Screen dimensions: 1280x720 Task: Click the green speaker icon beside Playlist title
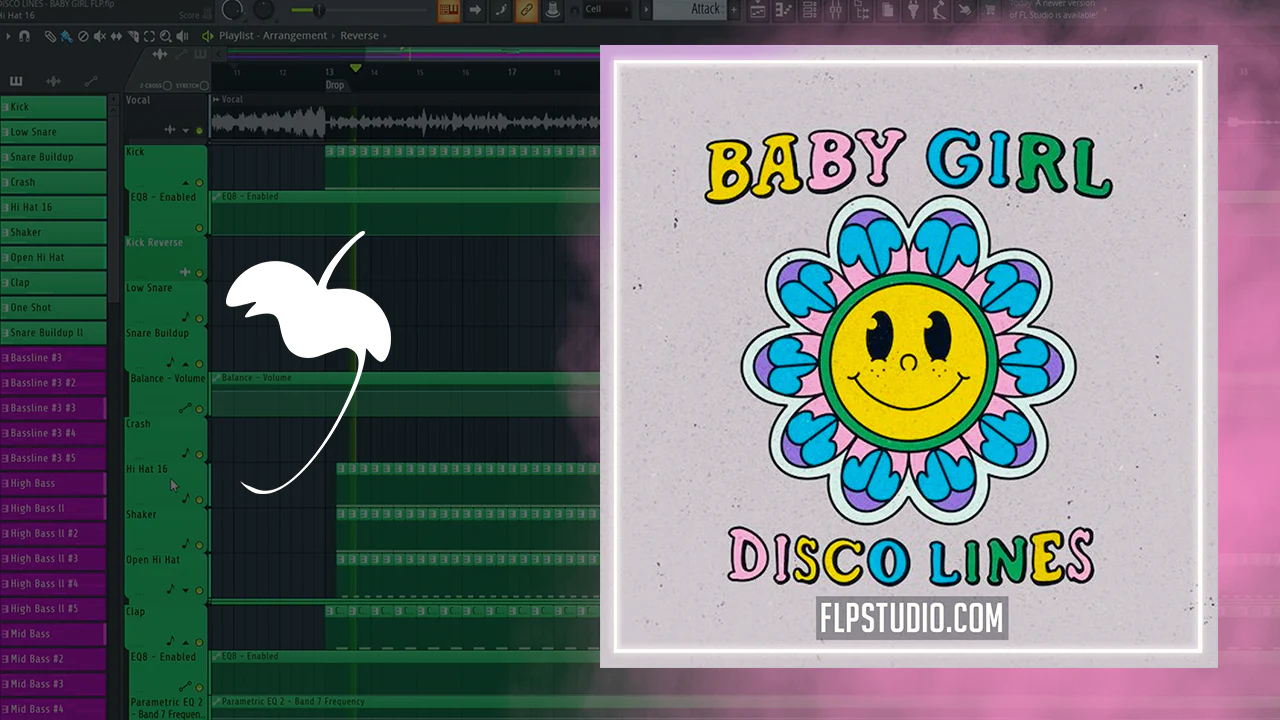pos(207,36)
